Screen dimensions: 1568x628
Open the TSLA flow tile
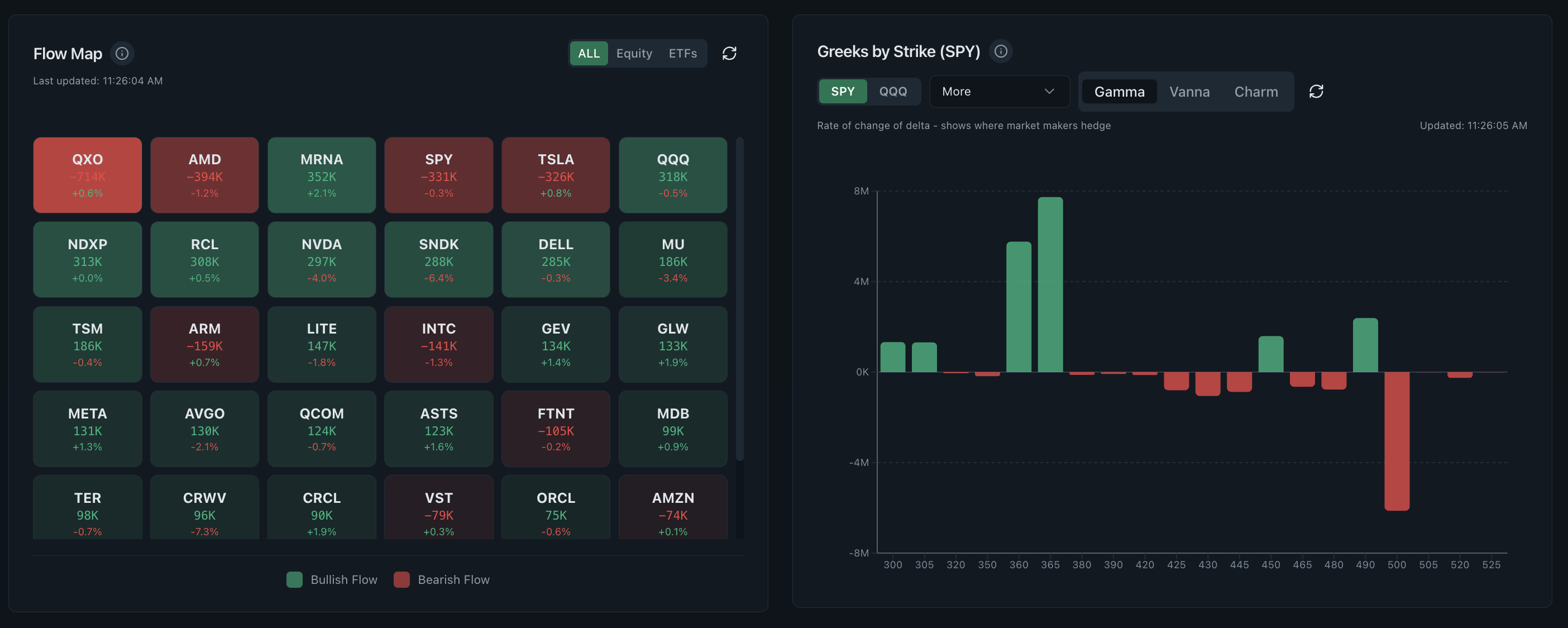point(556,175)
